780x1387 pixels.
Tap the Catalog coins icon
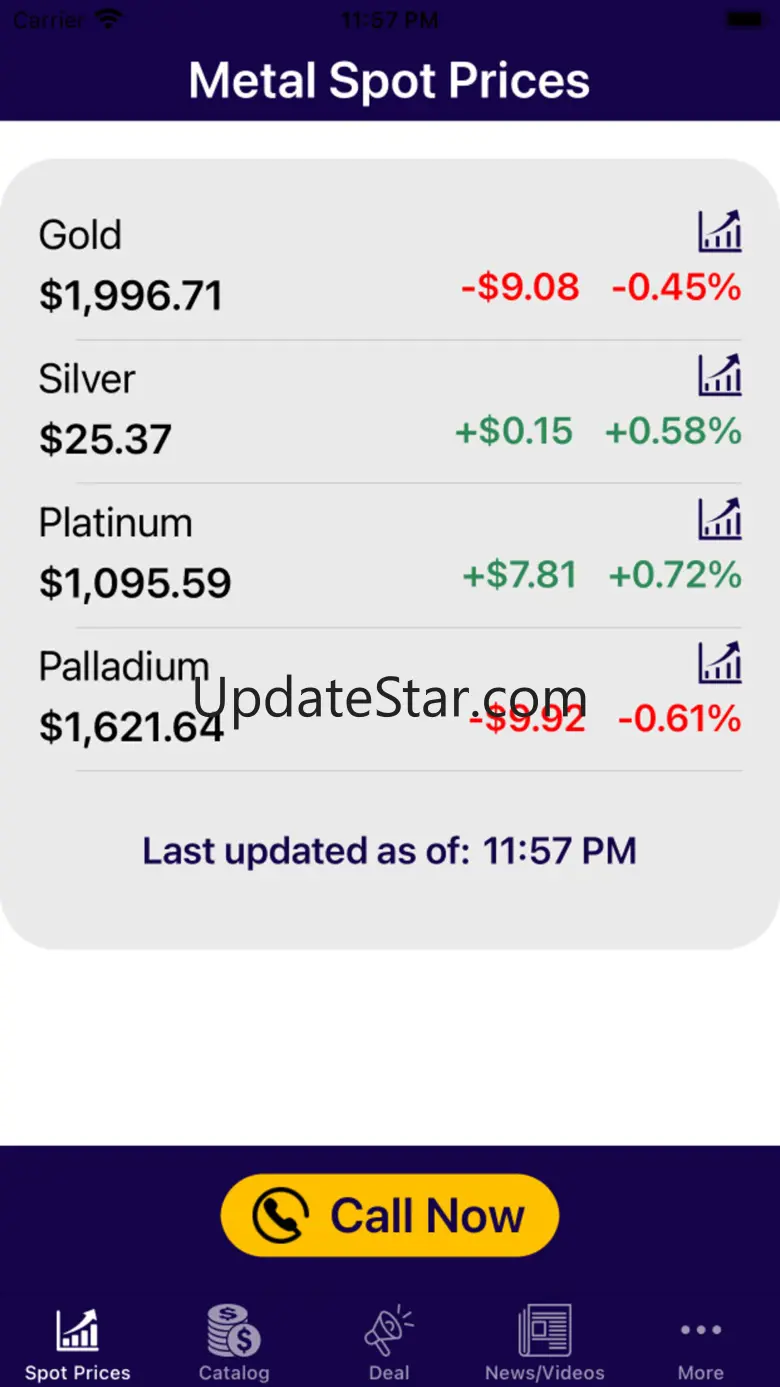click(x=233, y=1330)
